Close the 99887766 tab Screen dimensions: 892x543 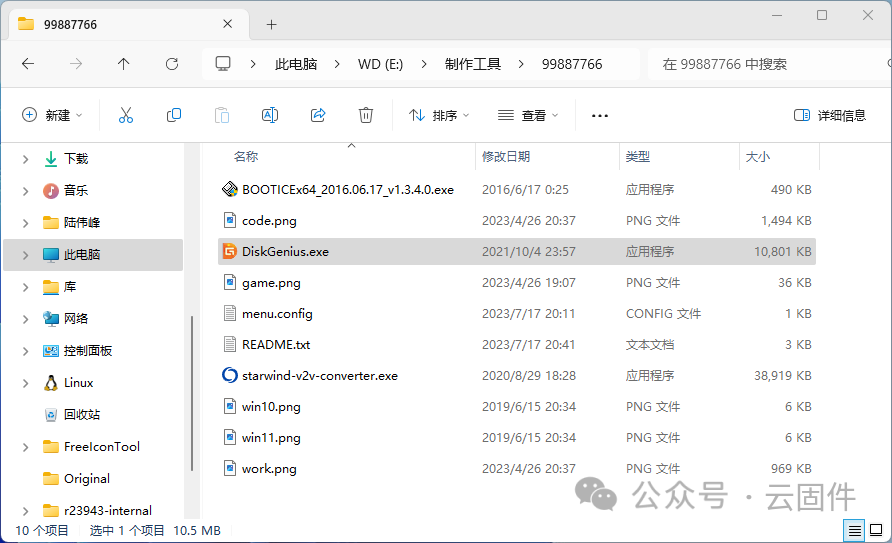pyautogui.click(x=228, y=24)
